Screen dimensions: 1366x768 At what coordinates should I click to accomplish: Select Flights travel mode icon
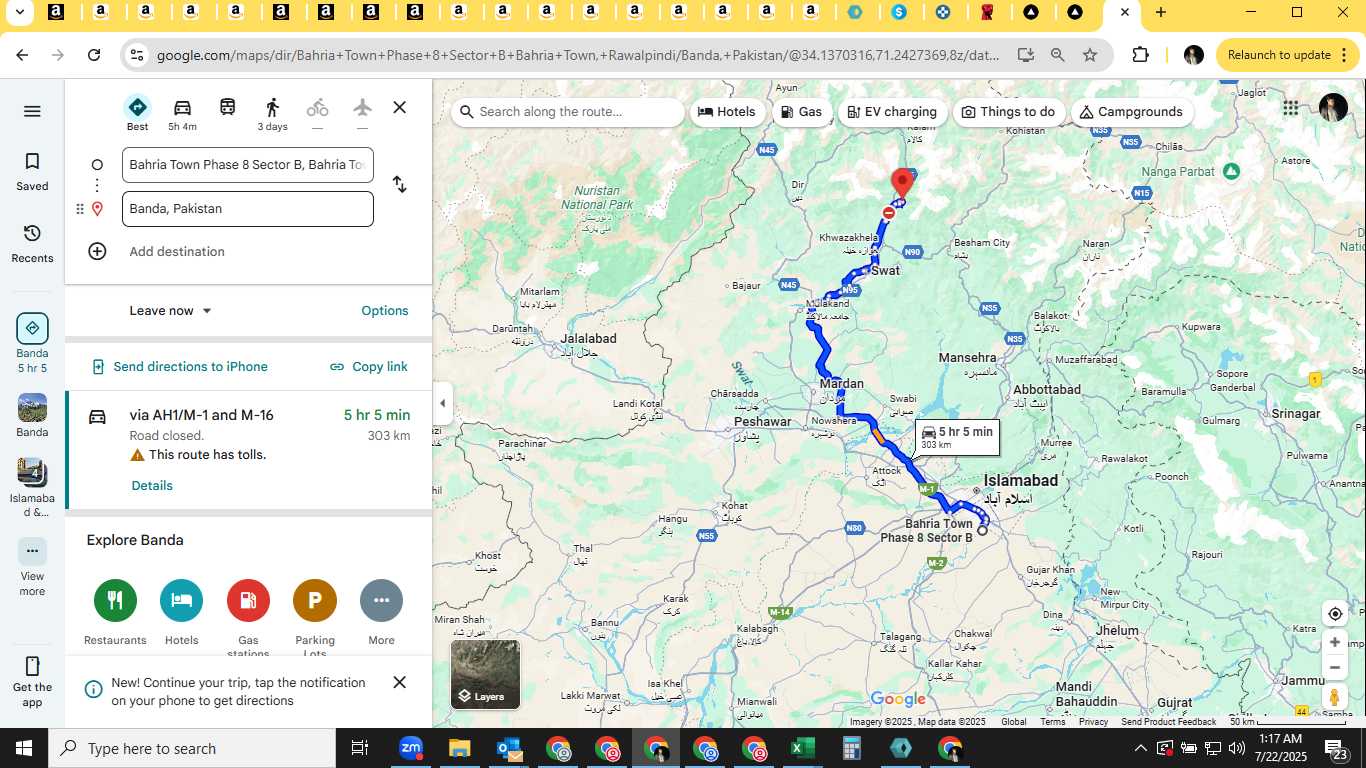(362, 107)
